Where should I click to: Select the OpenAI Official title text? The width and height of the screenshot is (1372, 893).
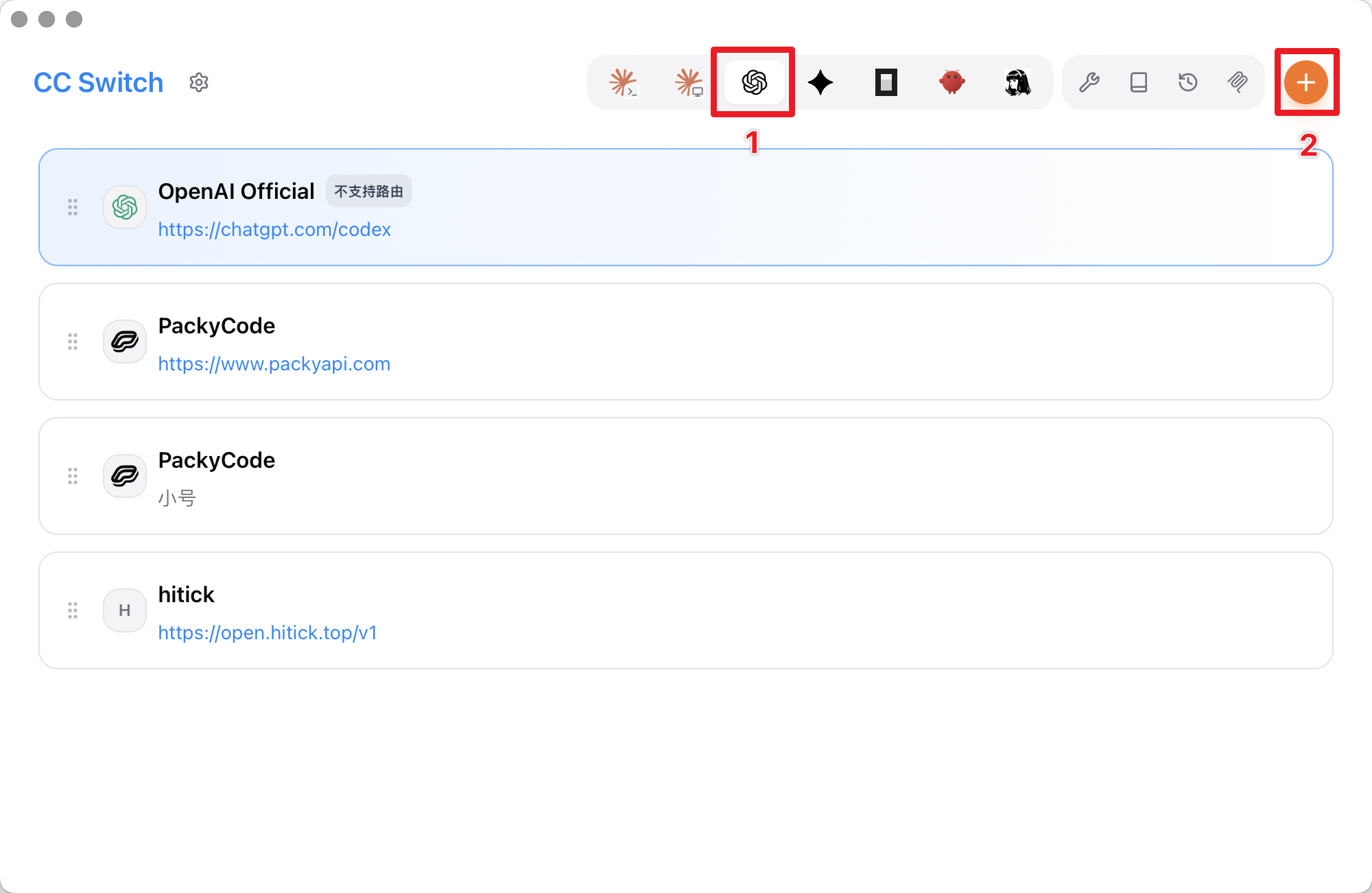(x=236, y=191)
